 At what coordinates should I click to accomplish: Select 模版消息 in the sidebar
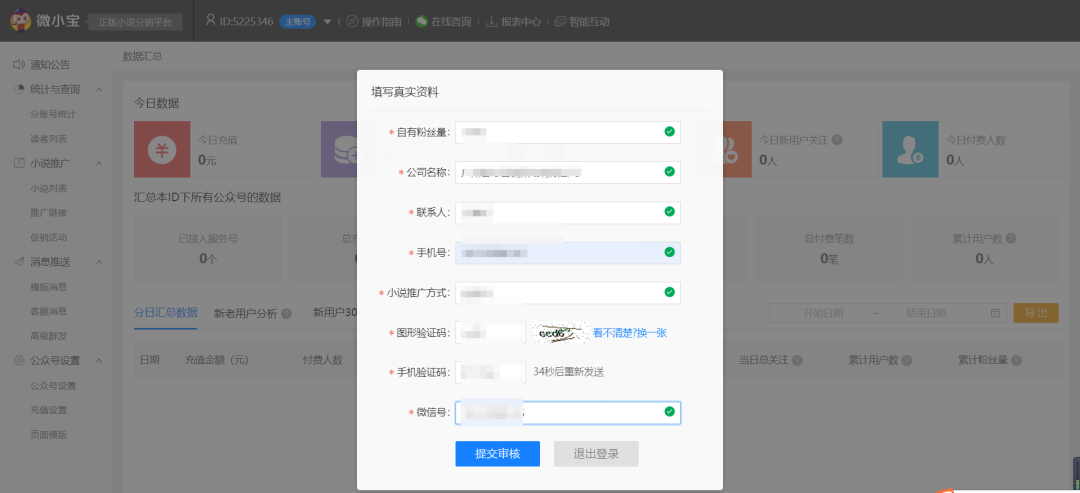pyautogui.click(x=49, y=287)
